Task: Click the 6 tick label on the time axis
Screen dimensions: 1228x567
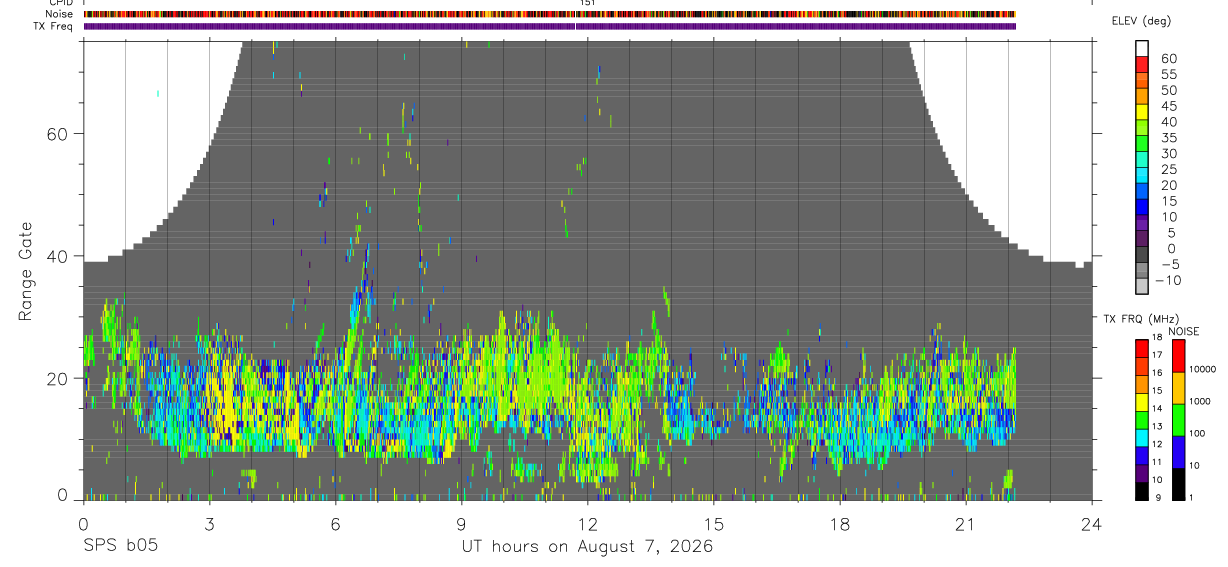Action: (335, 525)
